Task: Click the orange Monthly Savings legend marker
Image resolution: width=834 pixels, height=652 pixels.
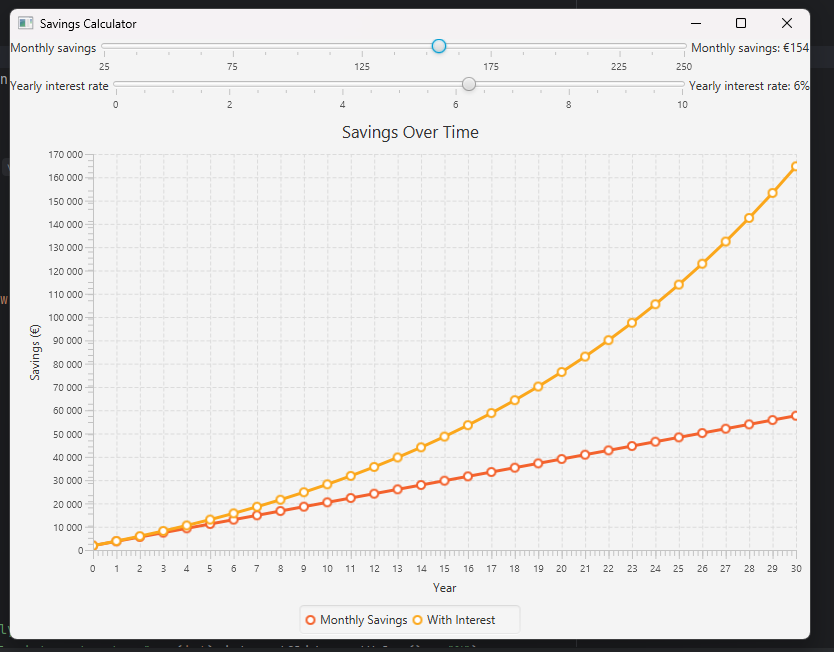Action: pyautogui.click(x=310, y=620)
